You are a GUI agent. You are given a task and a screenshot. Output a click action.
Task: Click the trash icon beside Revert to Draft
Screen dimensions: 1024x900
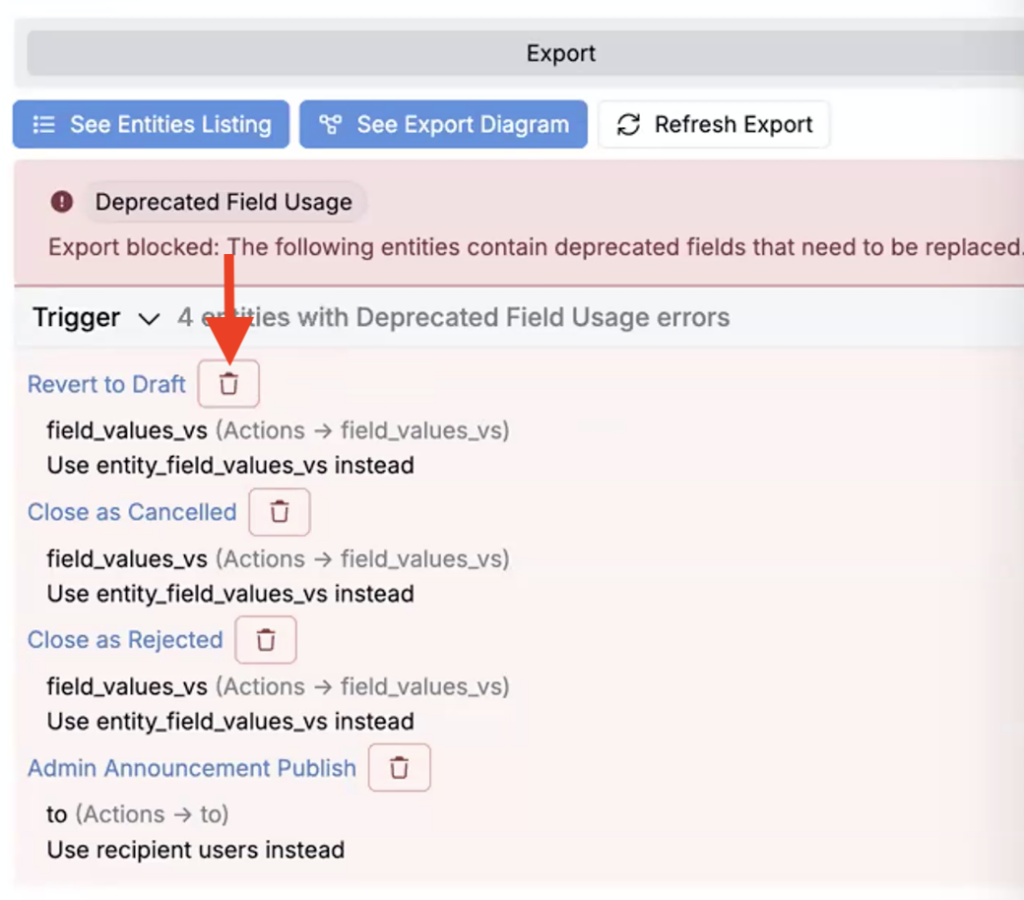[x=229, y=384]
